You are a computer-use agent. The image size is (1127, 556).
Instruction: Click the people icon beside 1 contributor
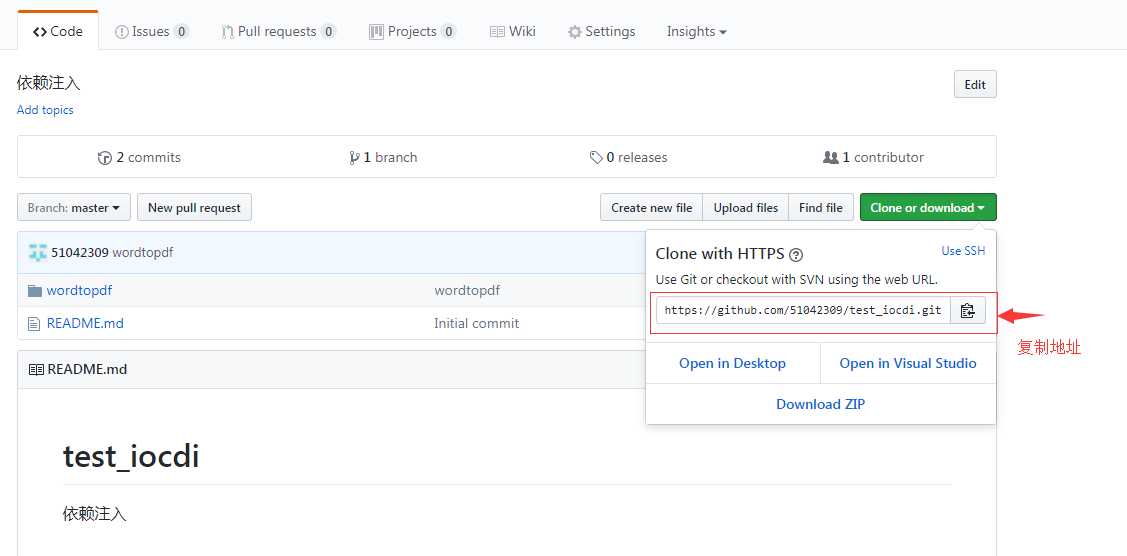[831, 157]
